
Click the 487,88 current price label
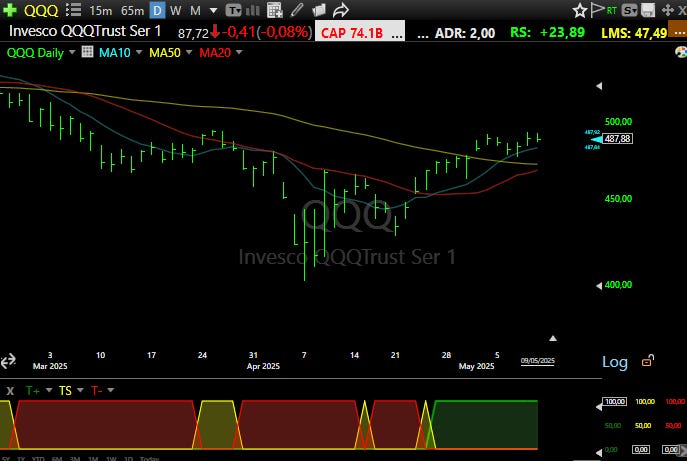click(x=617, y=139)
